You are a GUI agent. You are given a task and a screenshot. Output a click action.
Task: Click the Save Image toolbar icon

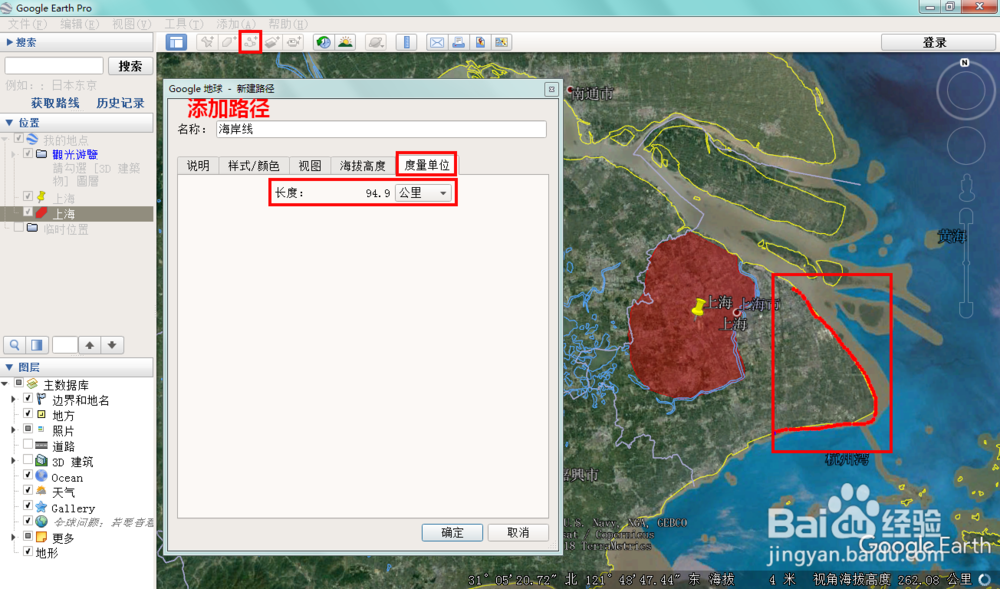coord(480,42)
